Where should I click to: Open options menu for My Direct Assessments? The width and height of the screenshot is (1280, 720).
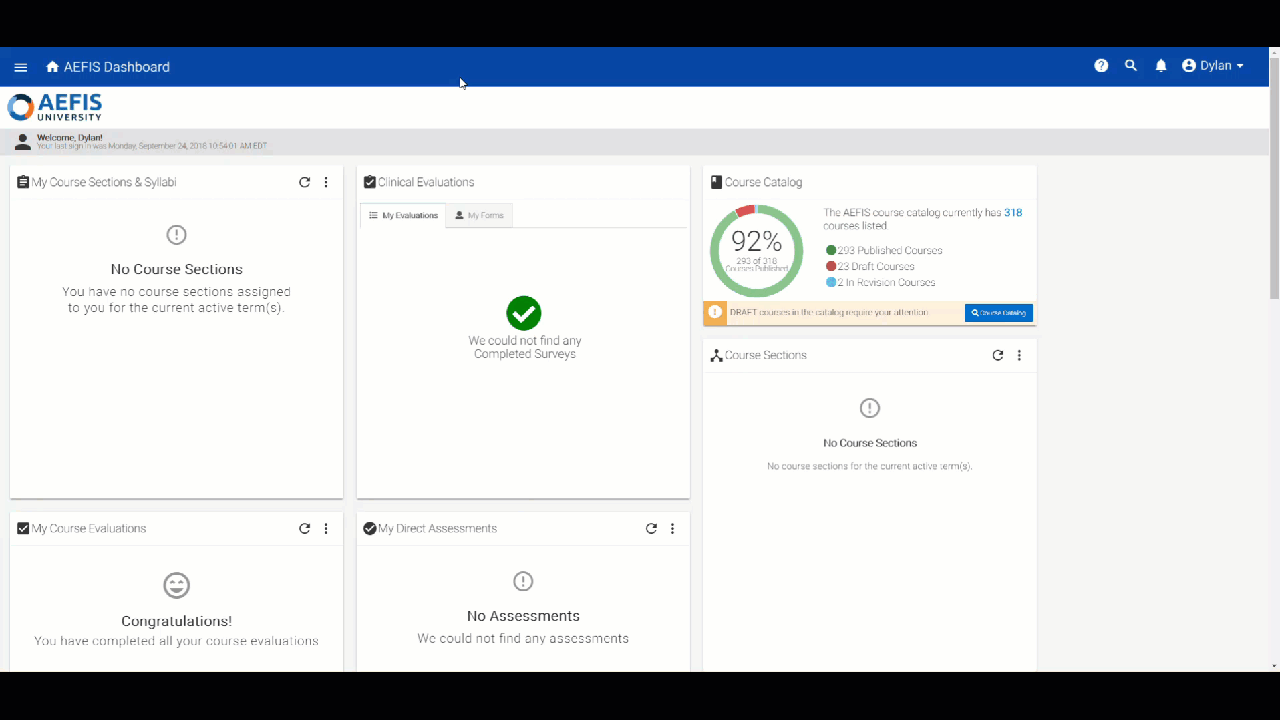point(672,528)
